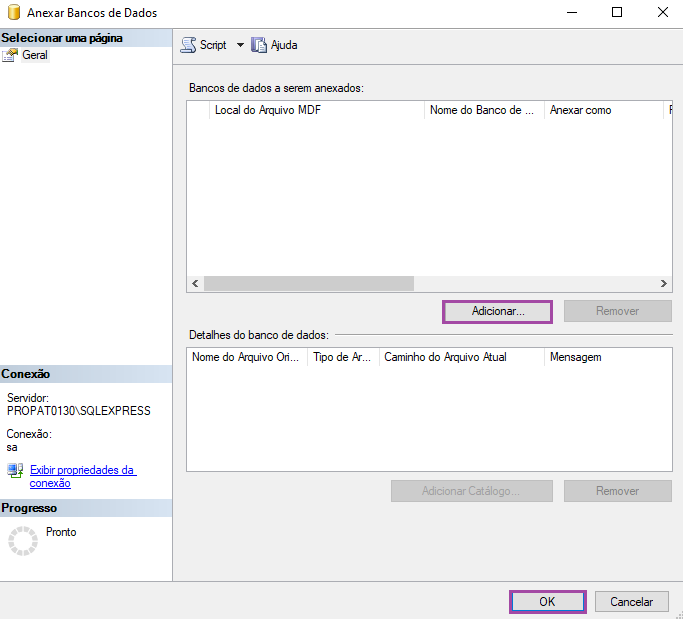Open Exibir propriedades da conexão link

[83, 477]
